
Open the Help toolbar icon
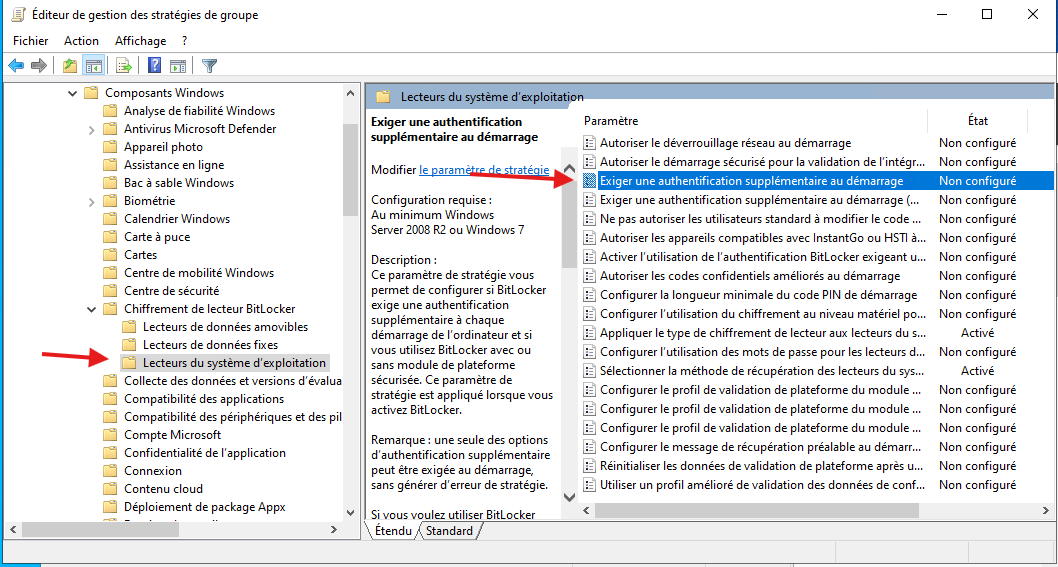tap(155, 65)
